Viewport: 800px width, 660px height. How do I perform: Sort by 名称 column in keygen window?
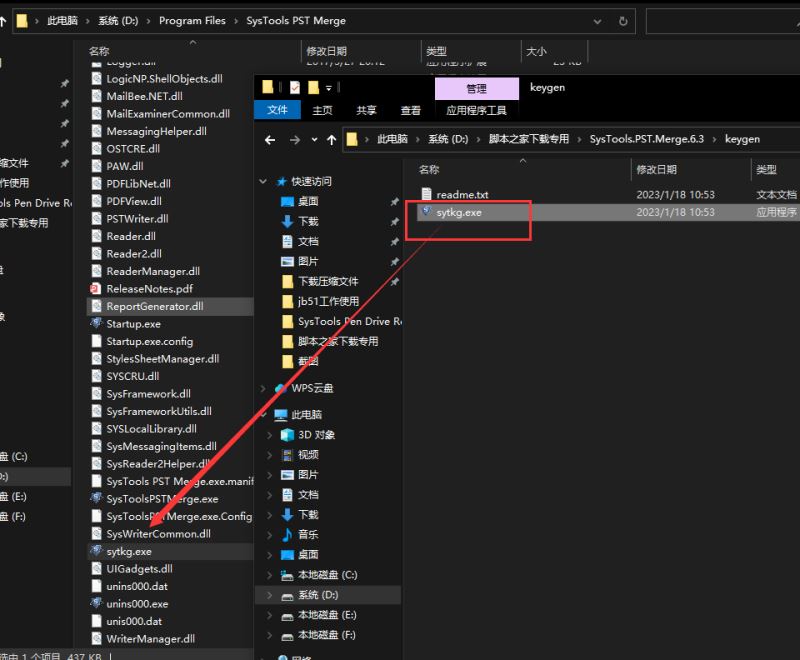[429, 169]
